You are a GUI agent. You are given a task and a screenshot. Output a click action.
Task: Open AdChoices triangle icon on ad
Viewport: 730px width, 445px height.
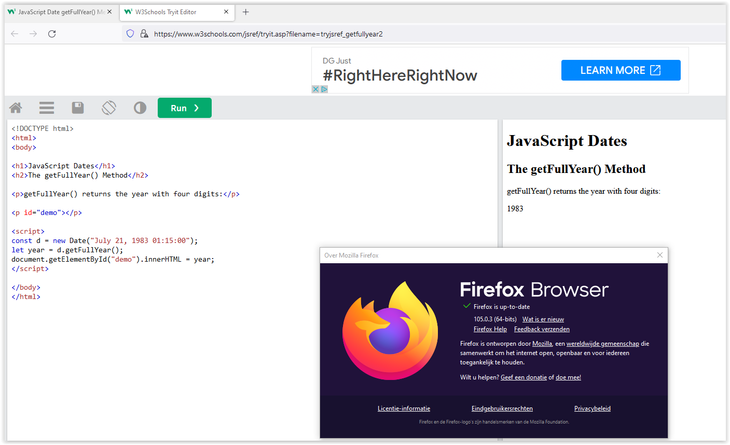pyautogui.click(x=324, y=89)
